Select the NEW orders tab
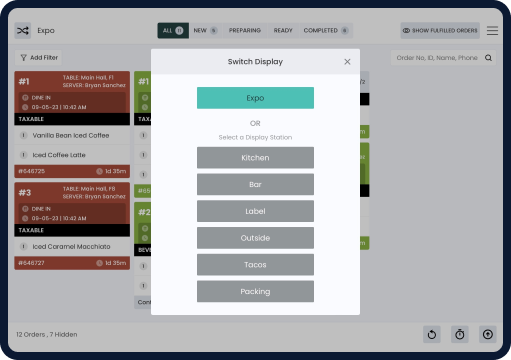 (205, 31)
